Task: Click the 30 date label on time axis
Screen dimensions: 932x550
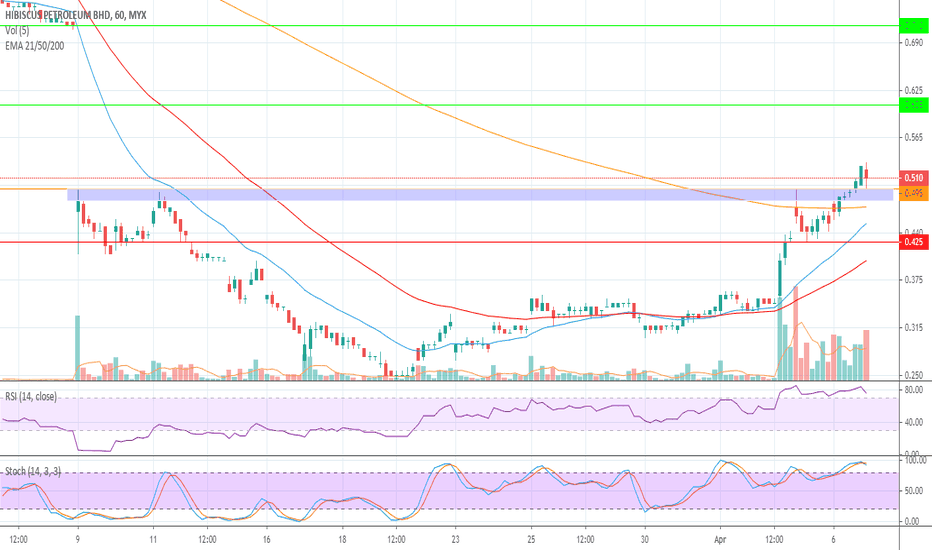Action: click(645, 540)
